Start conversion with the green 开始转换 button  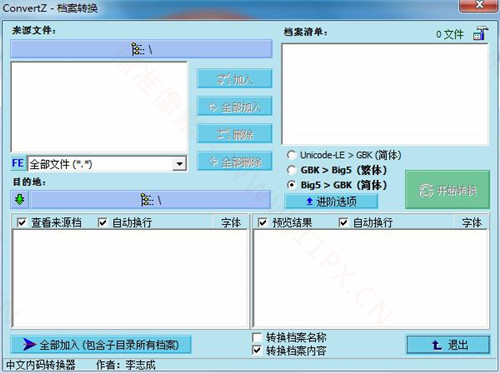click(447, 190)
